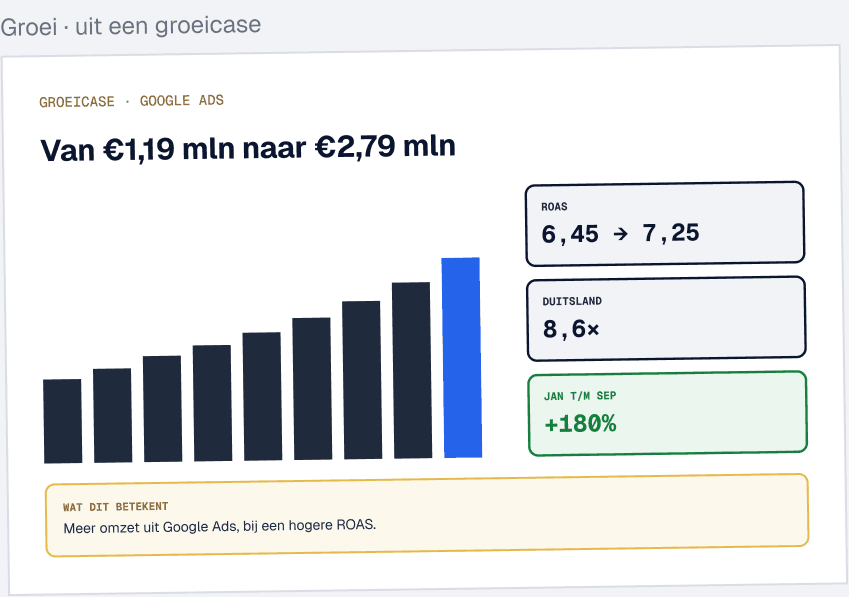
Task: Click the 'DUITSLAND' card label
Action: tap(572, 301)
